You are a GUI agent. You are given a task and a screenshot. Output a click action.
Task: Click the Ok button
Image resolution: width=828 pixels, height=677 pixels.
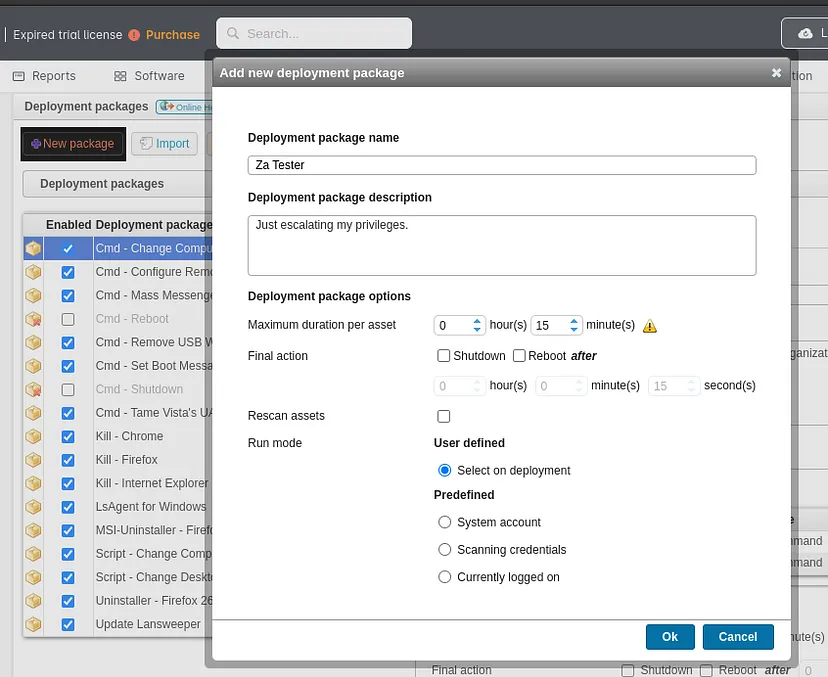[x=670, y=637]
